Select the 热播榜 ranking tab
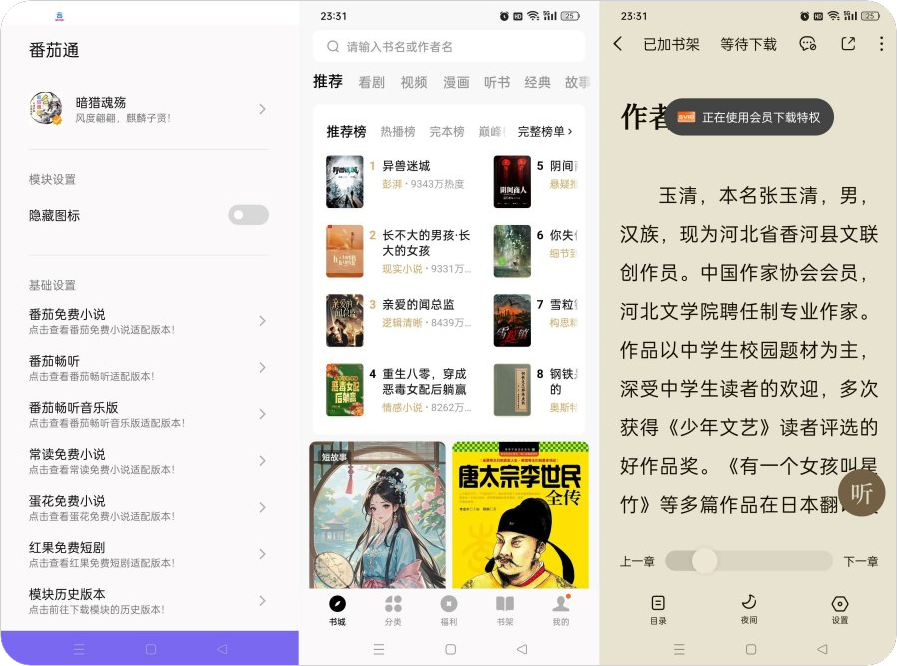Image resolution: width=897 pixels, height=666 pixels. 398,132
